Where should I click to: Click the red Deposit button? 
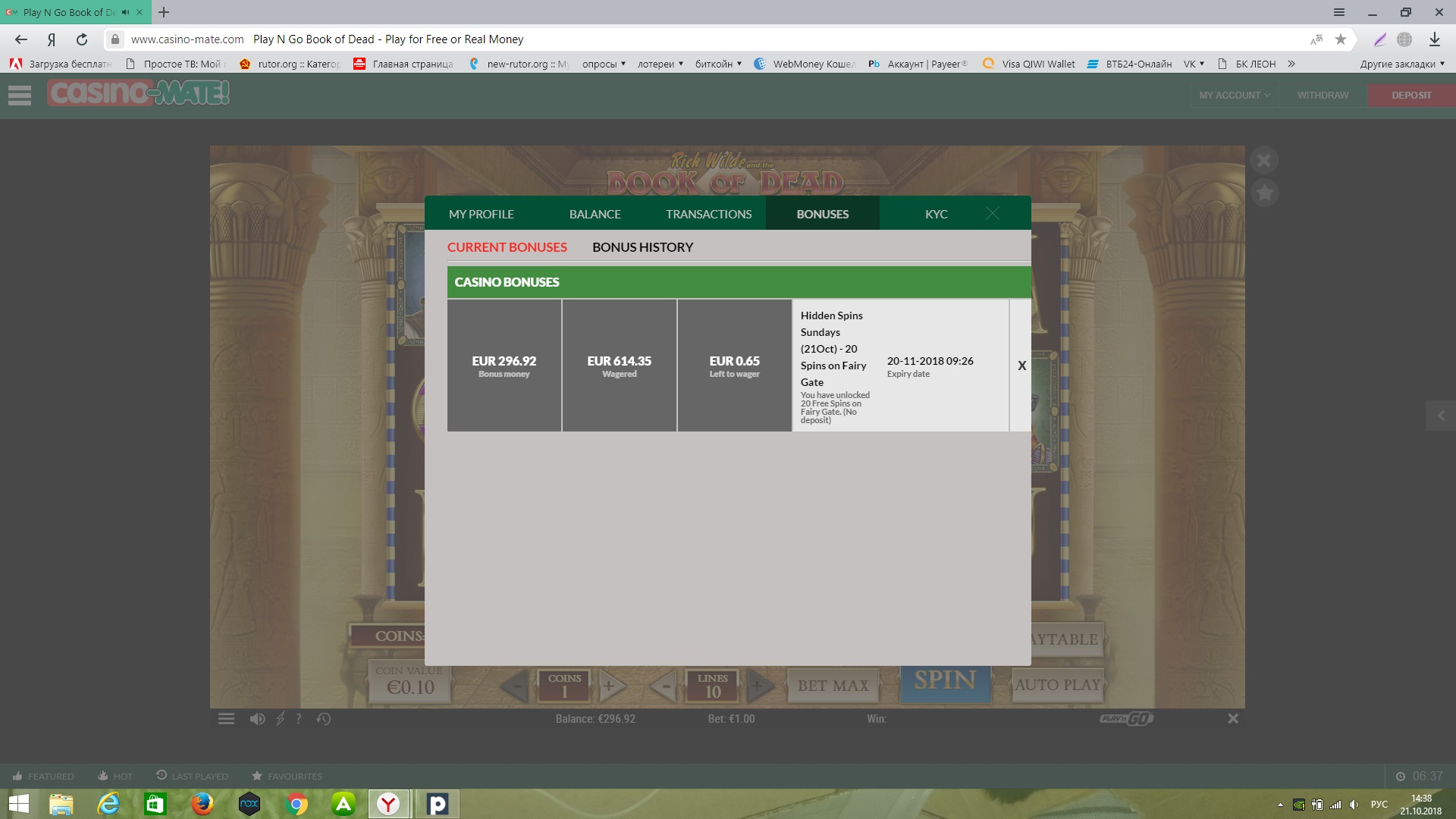click(1411, 96)
